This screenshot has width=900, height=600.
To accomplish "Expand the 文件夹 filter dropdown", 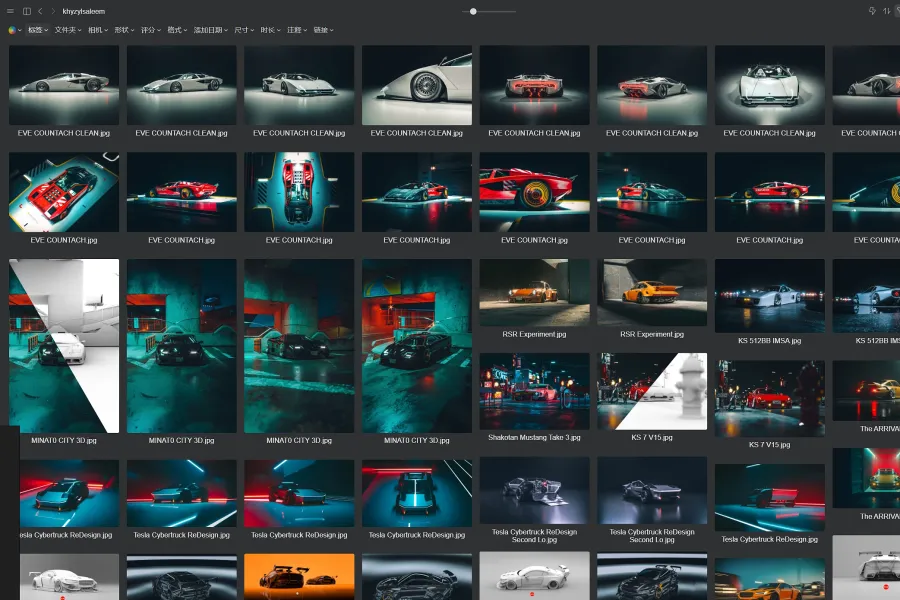I will (x=66, y=30).
